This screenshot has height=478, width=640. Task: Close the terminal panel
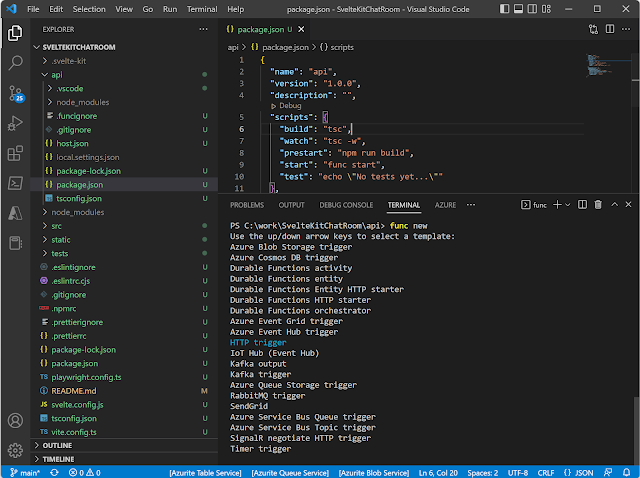click(x=628, y=205)
